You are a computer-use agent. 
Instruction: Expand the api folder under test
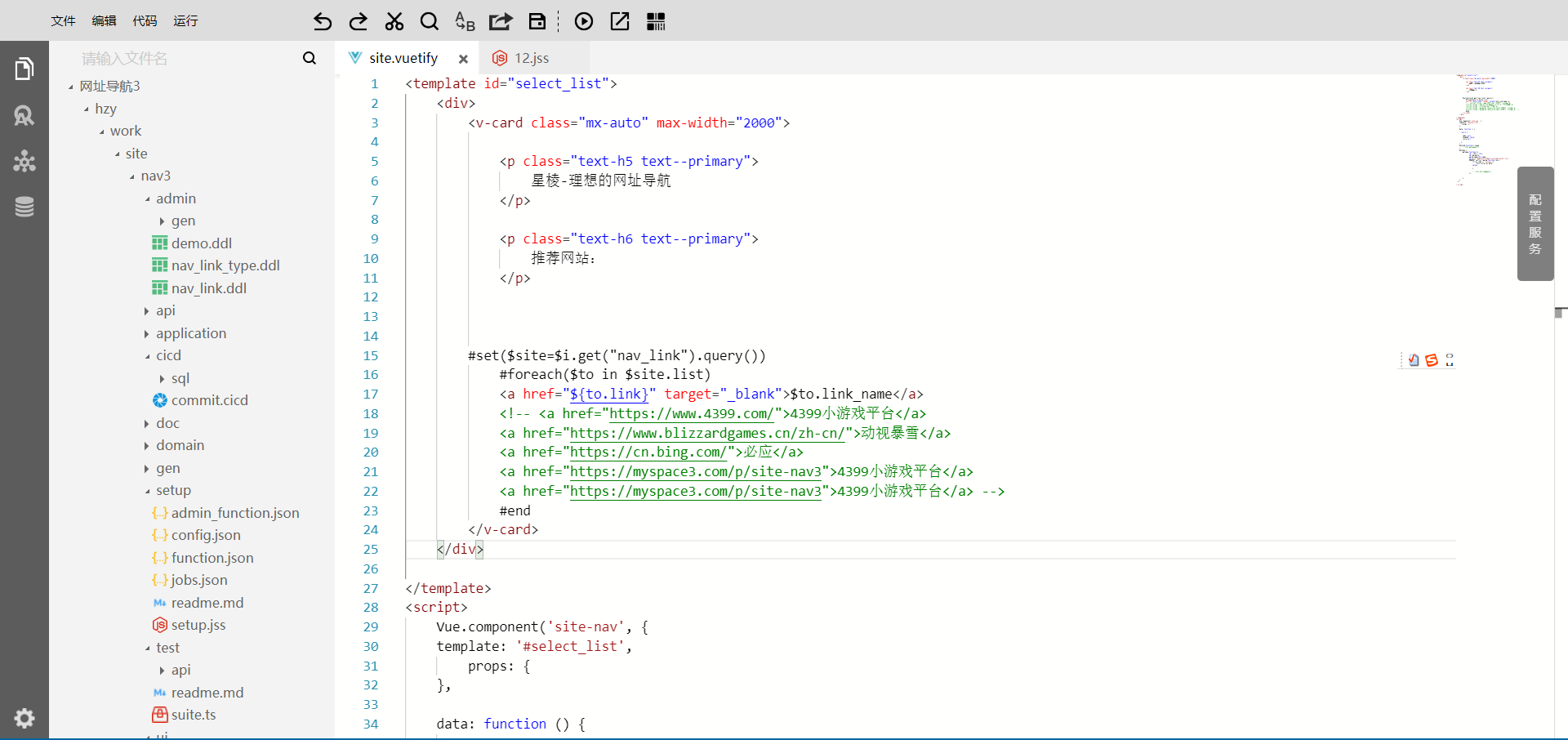tap(163, 671)
